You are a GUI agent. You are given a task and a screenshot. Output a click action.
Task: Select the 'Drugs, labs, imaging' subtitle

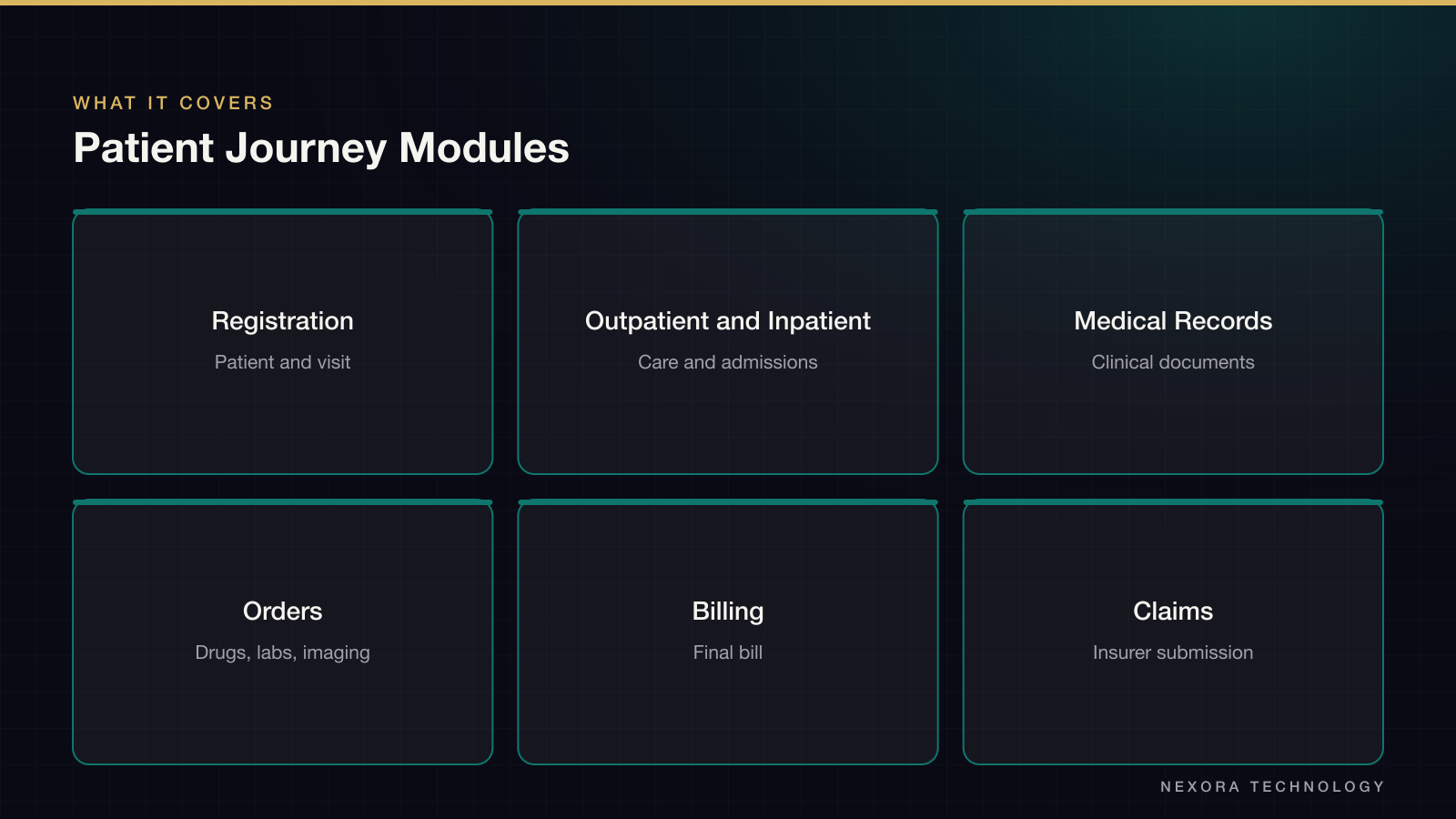pyautogui.click(x=282, y=652)
